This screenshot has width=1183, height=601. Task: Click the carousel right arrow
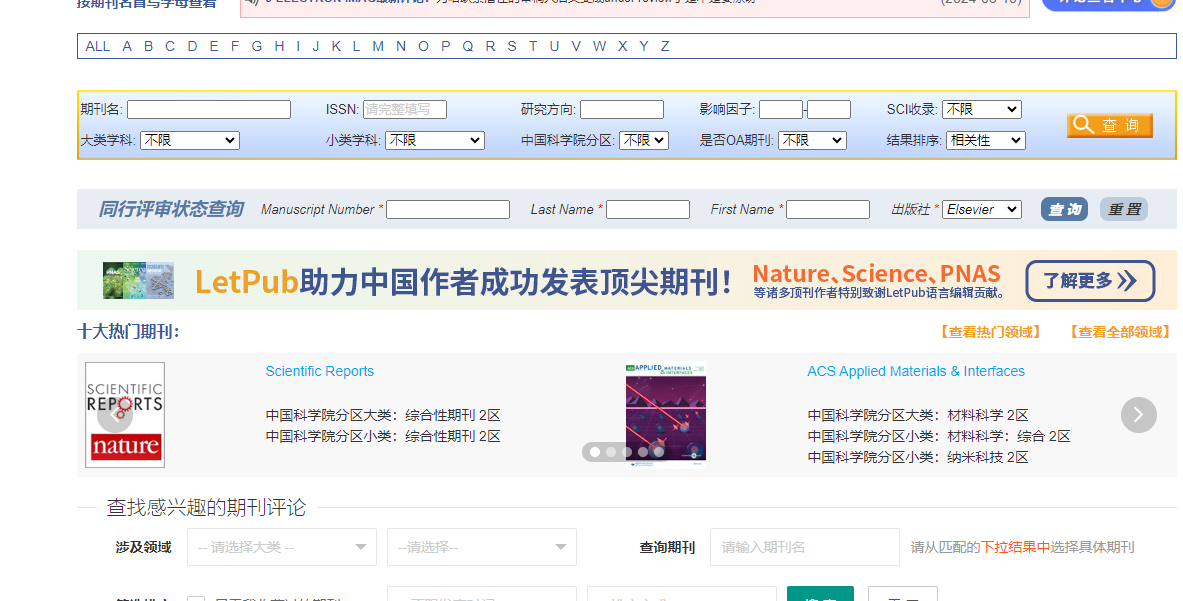[x=1138, y=414]
